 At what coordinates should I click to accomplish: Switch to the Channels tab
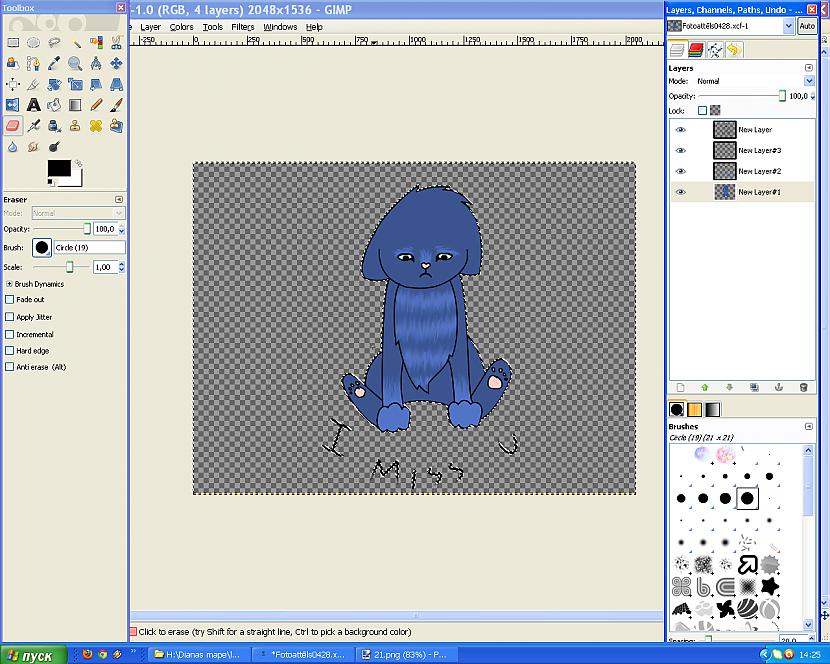point(696,50)
